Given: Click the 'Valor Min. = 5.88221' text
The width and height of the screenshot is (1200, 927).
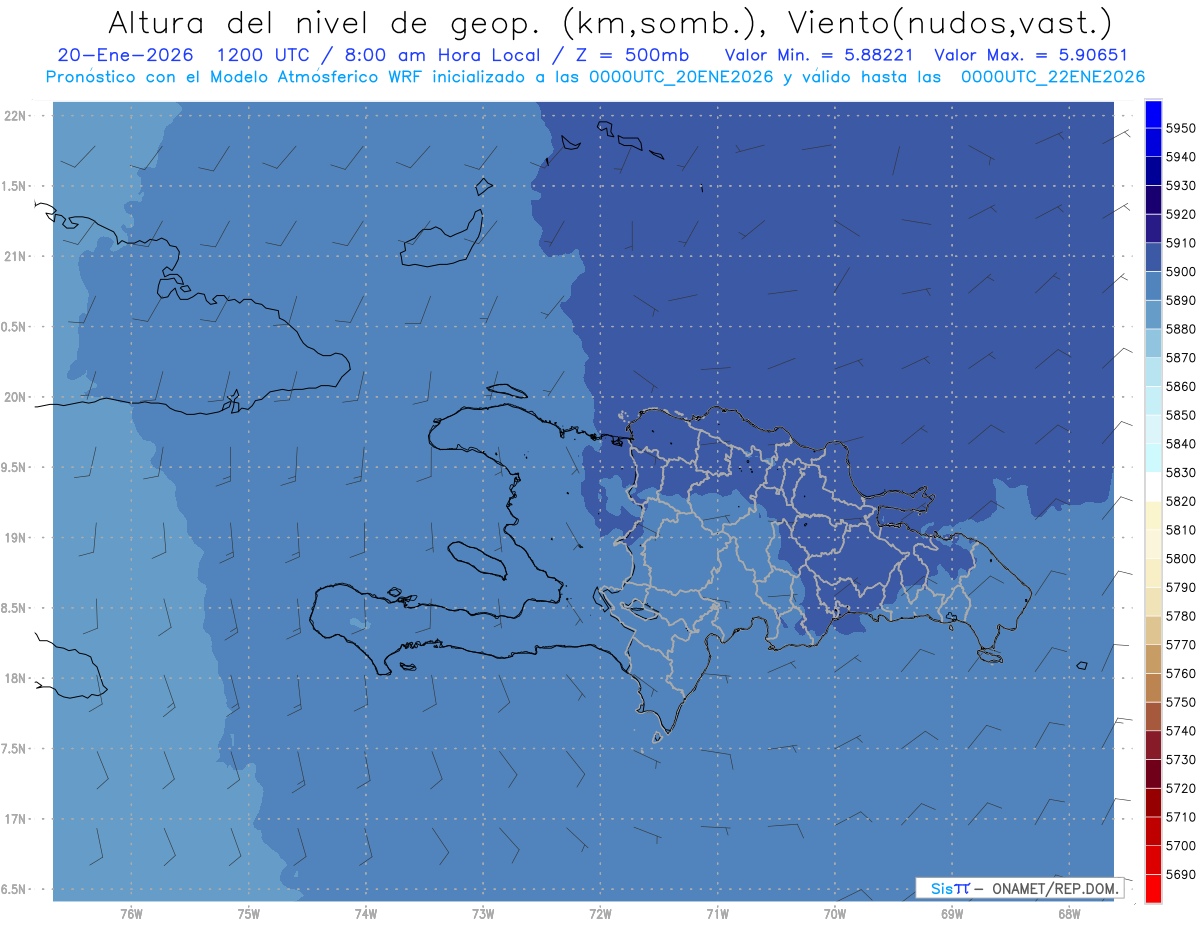Looking at the screenshot, I should pos(818,55).
